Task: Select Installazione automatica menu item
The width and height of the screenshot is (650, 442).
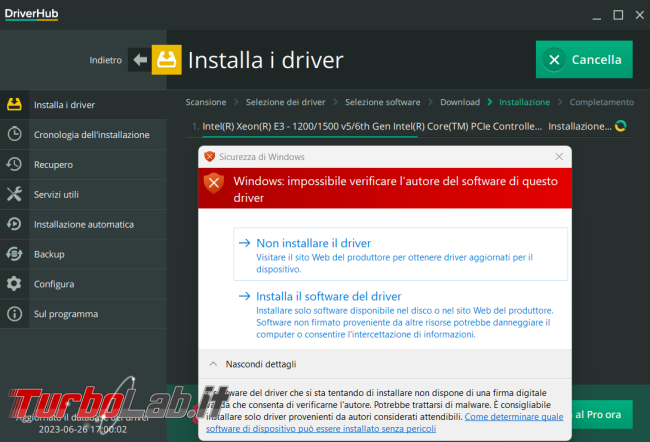Action: point(83,224)
